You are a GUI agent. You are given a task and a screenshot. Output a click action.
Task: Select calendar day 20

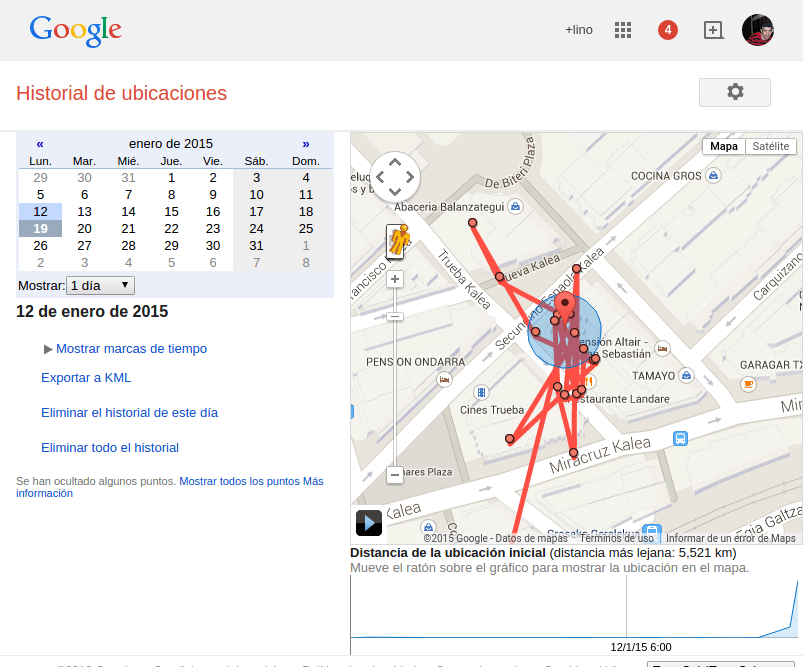85,229
